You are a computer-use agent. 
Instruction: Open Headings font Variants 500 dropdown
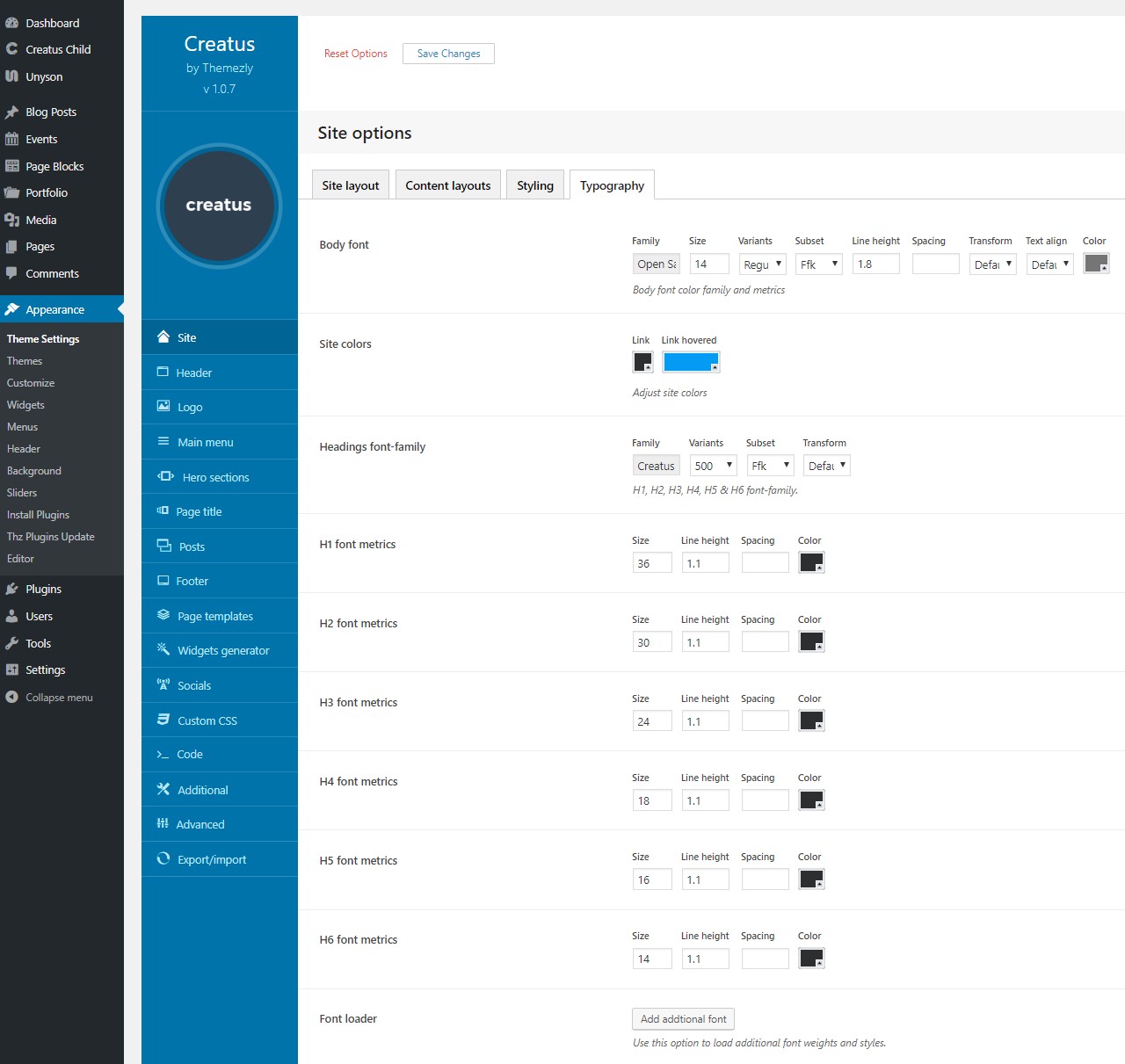pos(713,467)
